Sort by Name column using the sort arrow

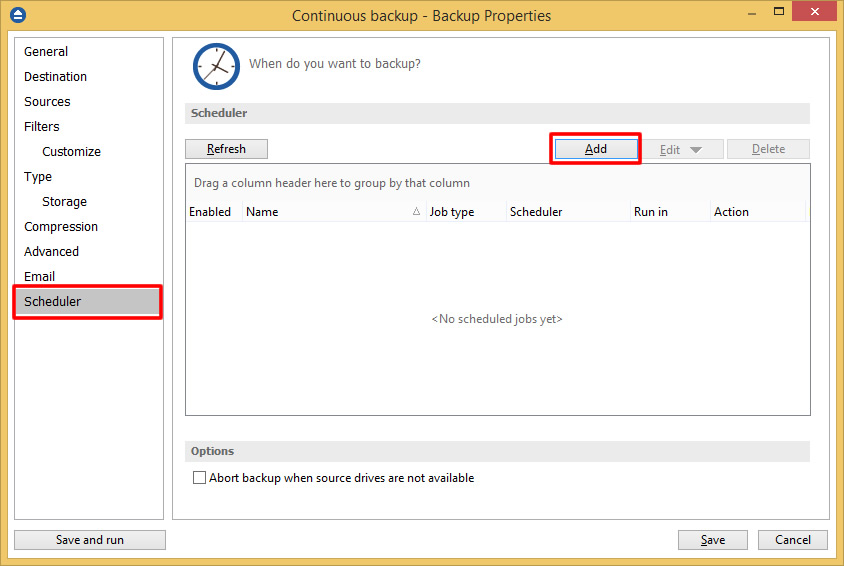tap(416, 212)
